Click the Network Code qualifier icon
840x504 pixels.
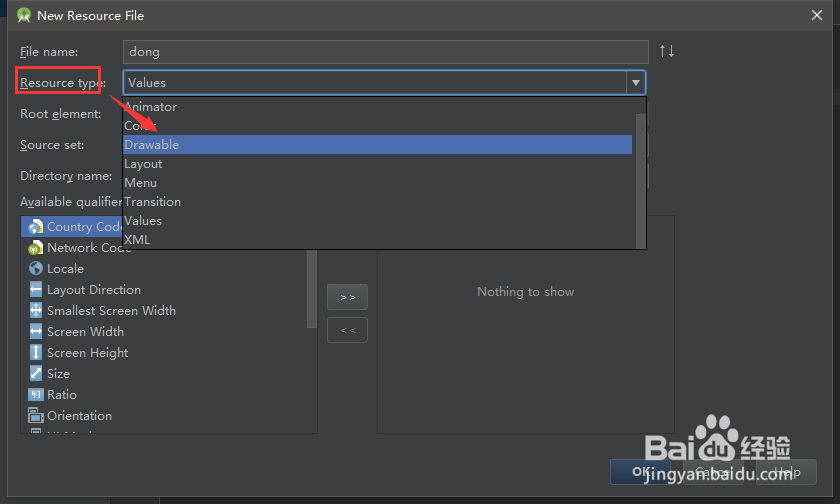[35, 247]
